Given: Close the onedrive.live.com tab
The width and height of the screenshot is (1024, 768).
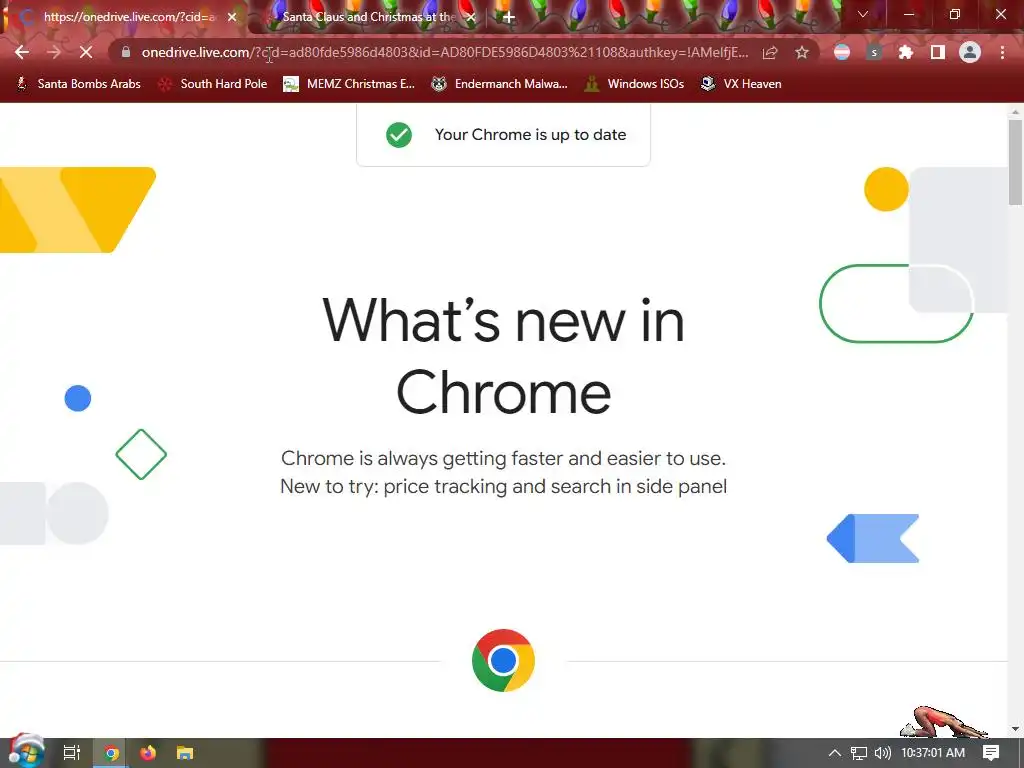Looking at the screenshot, I should (x=232, y=17).
